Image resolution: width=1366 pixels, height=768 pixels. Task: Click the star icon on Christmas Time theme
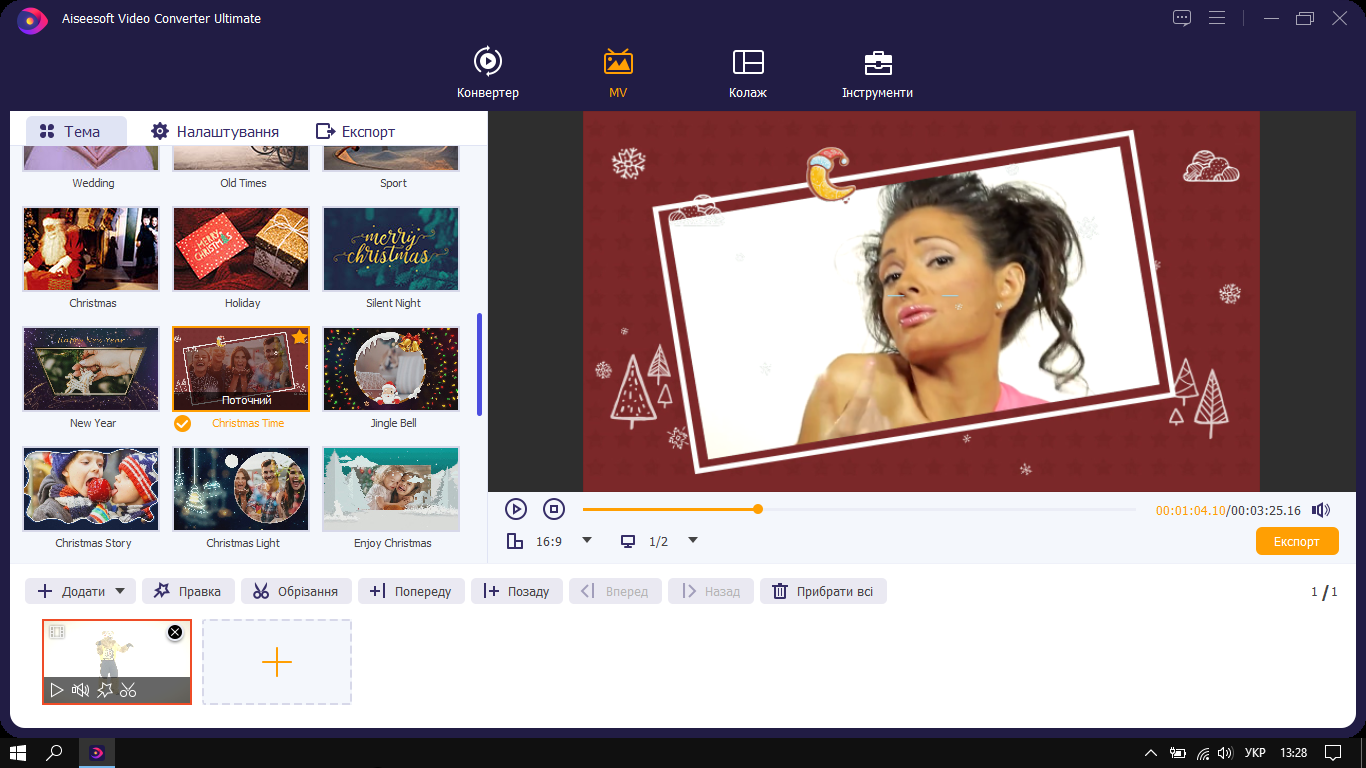[299, 337]
